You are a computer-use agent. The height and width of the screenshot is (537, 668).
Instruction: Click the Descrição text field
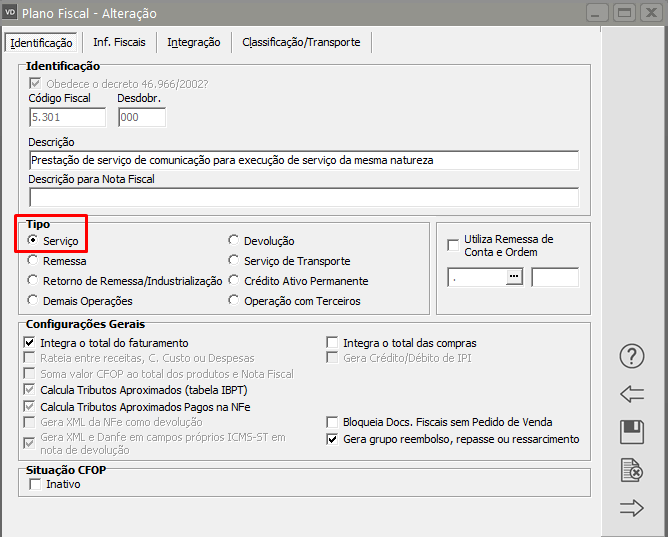pos(304,160)
